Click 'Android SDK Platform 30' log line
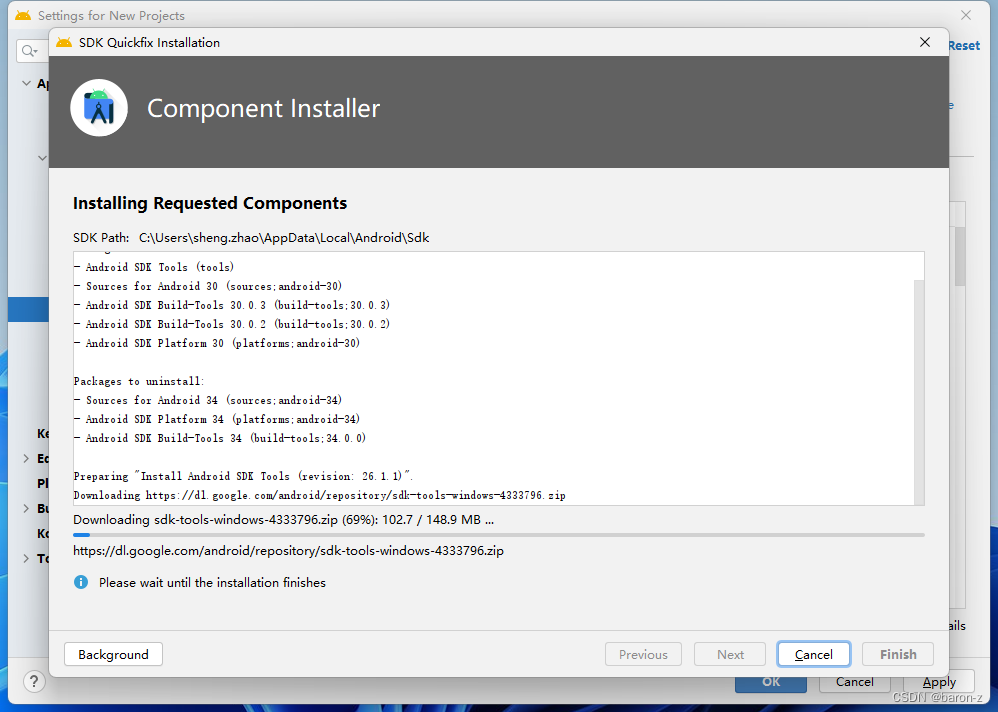Viewport: 998px width, 712px height. tap(217, 344)
